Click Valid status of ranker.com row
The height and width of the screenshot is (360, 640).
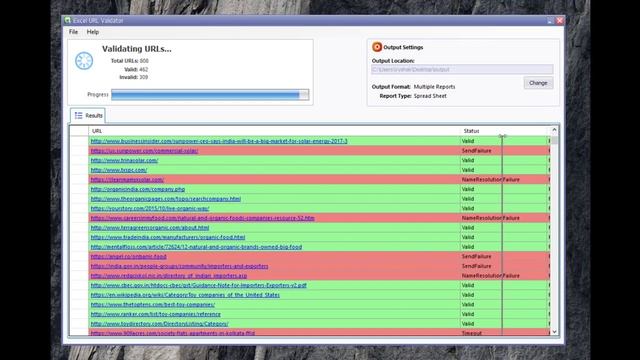pyautogui.click(x=468, y=314)
